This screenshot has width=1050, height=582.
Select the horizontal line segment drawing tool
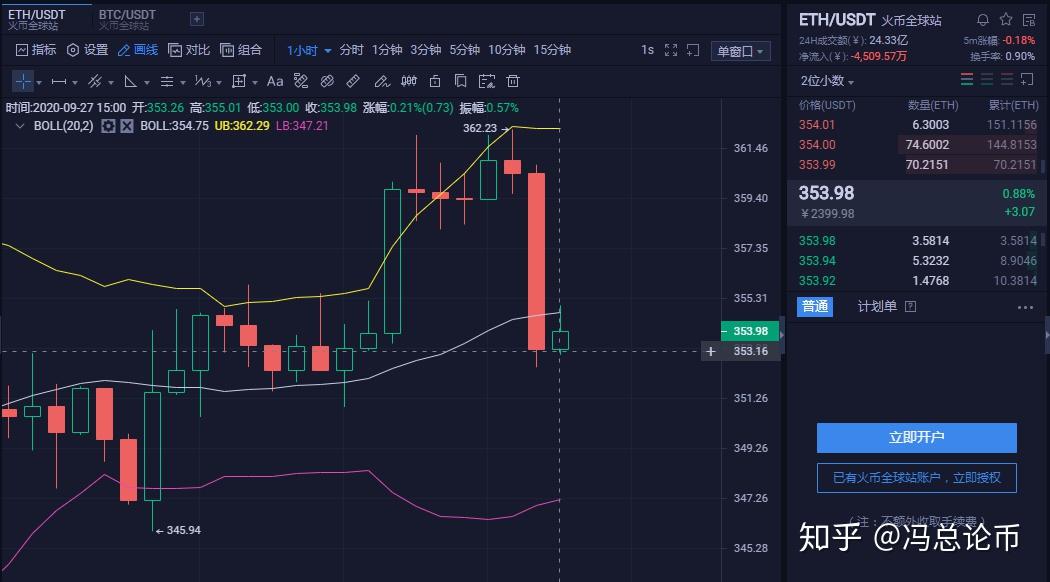pyautogui.click(x=59, y=82)
